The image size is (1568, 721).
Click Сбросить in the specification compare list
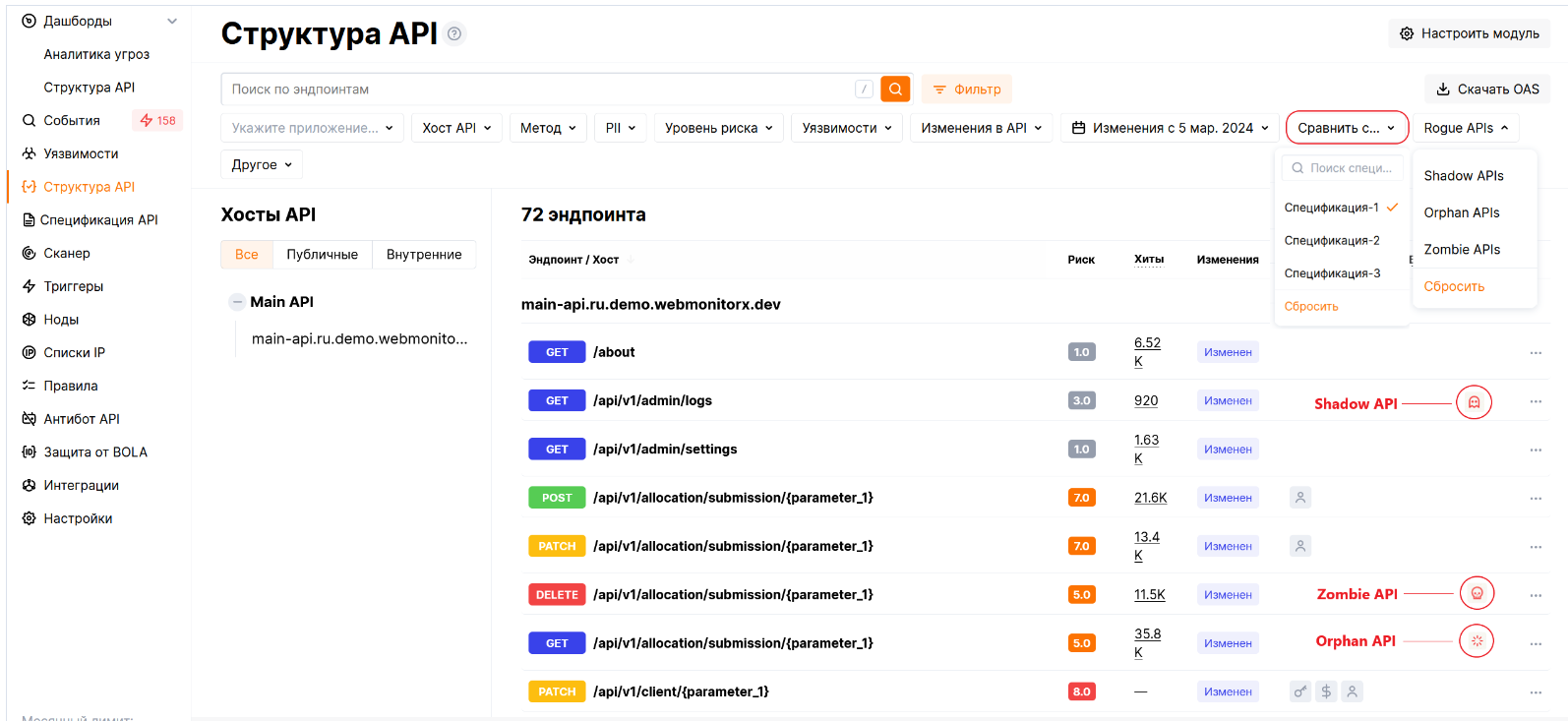click(1311, 306)
